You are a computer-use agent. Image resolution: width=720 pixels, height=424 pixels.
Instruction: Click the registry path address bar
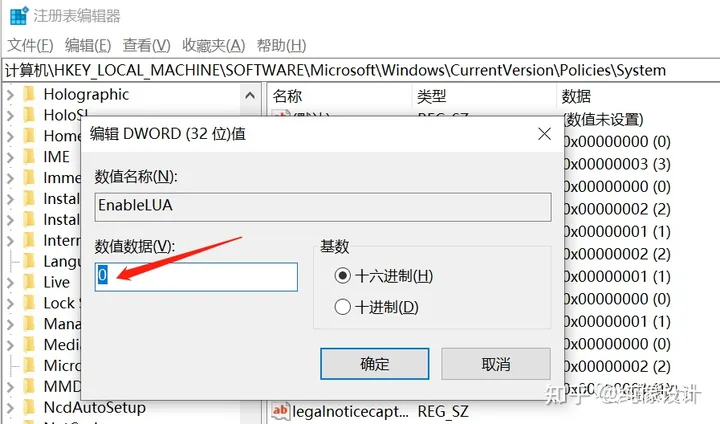point(360,70)
